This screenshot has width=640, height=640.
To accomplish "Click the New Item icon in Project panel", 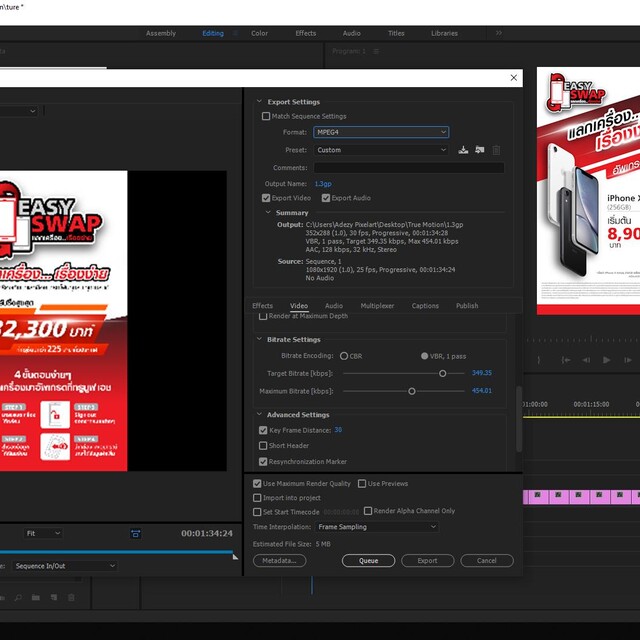I will [53, 598].
